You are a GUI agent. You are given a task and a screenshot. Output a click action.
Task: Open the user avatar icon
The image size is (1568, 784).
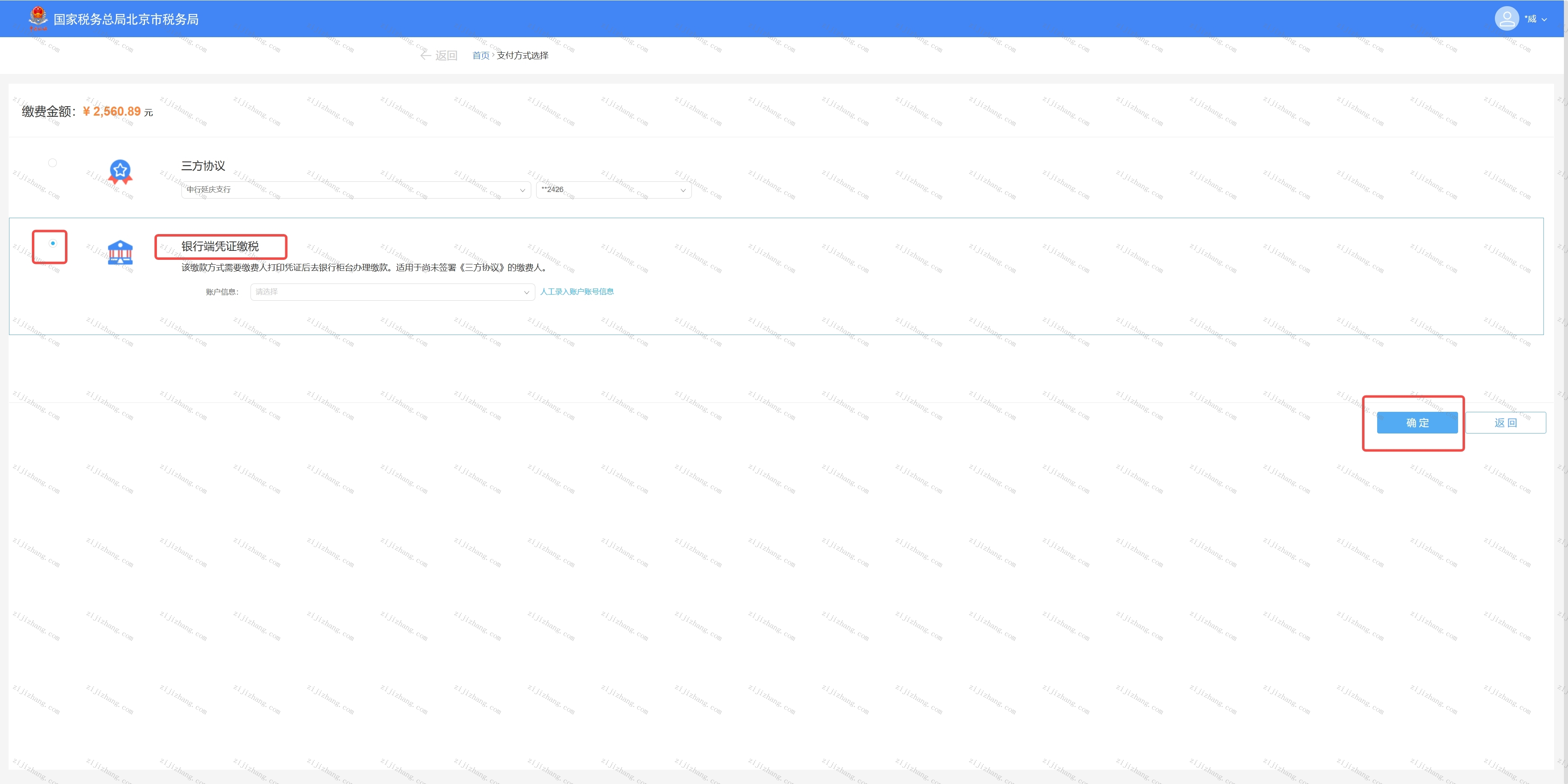click(x=1507, y=18)
